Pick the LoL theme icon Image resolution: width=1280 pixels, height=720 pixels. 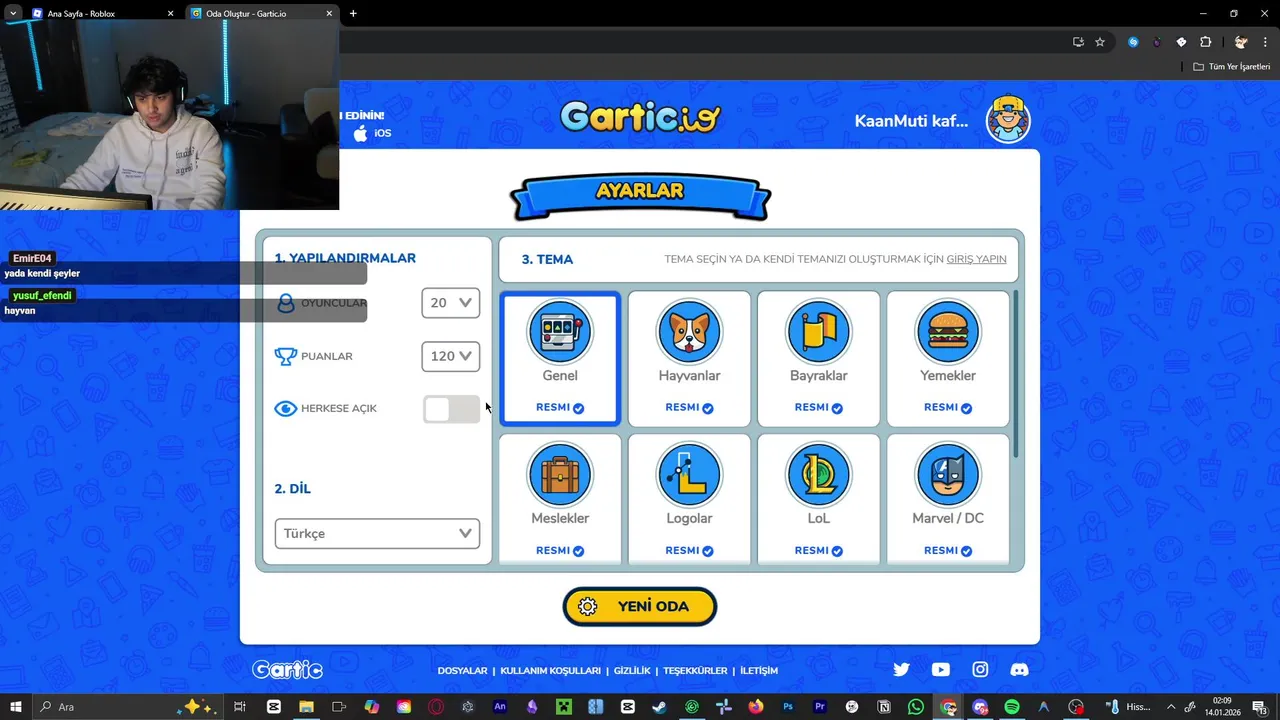click(x=819, y=475)
